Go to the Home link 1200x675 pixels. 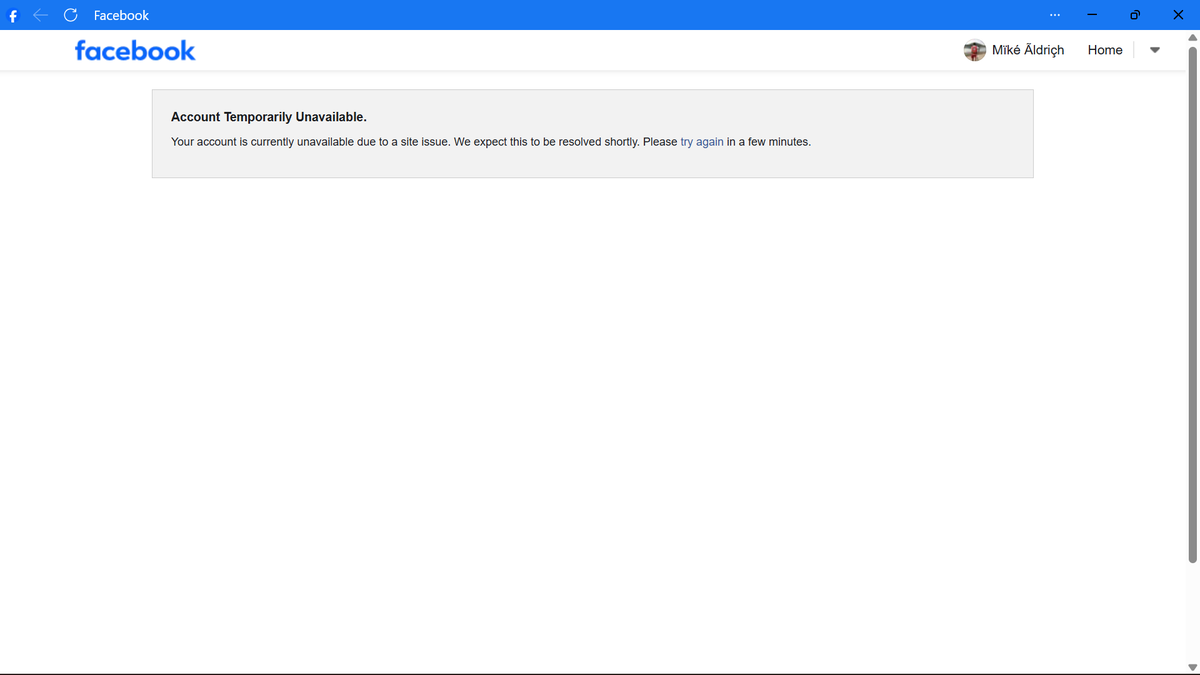click(x=1105, y=50)
